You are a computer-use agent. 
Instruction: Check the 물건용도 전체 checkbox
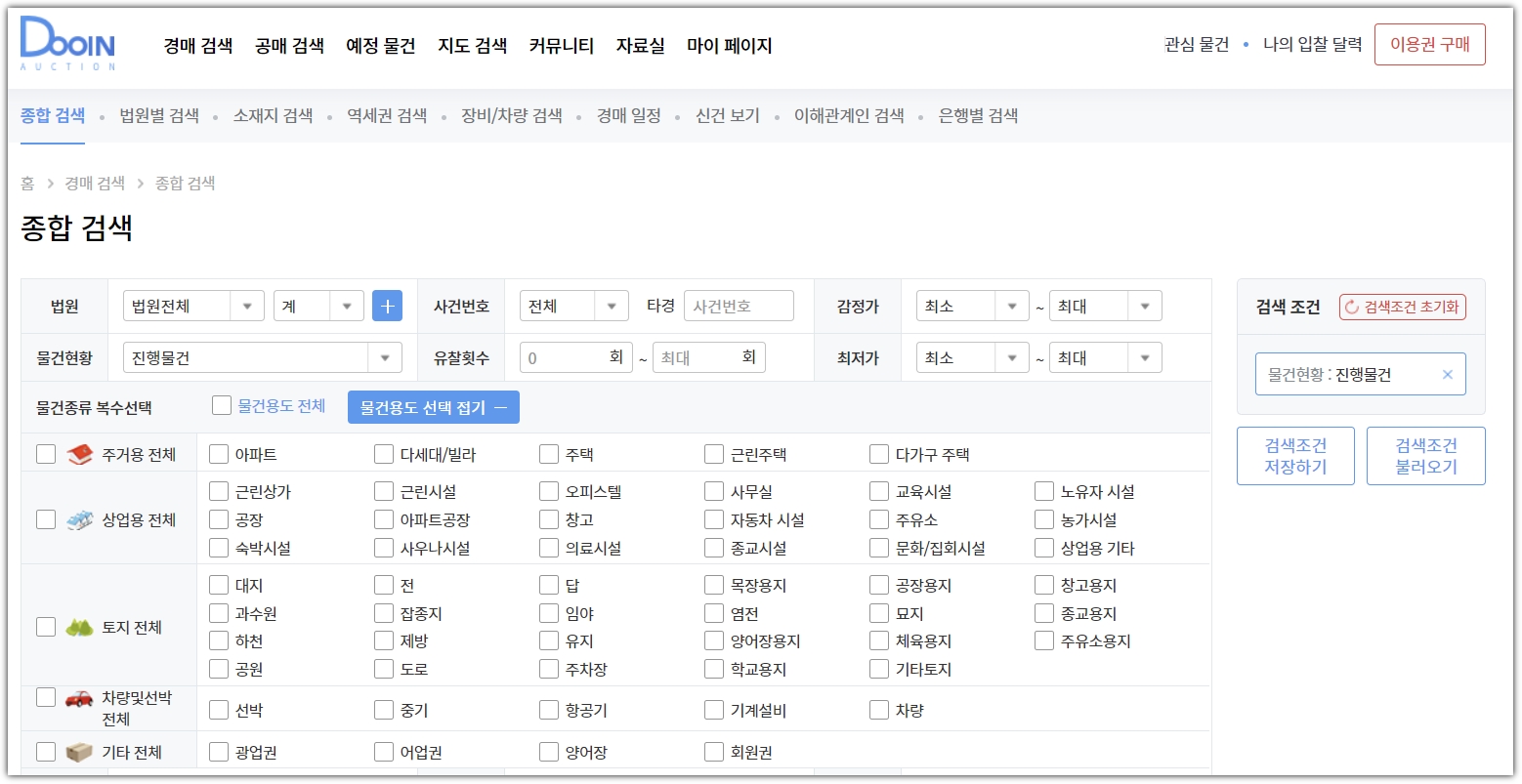coord(221,404)
